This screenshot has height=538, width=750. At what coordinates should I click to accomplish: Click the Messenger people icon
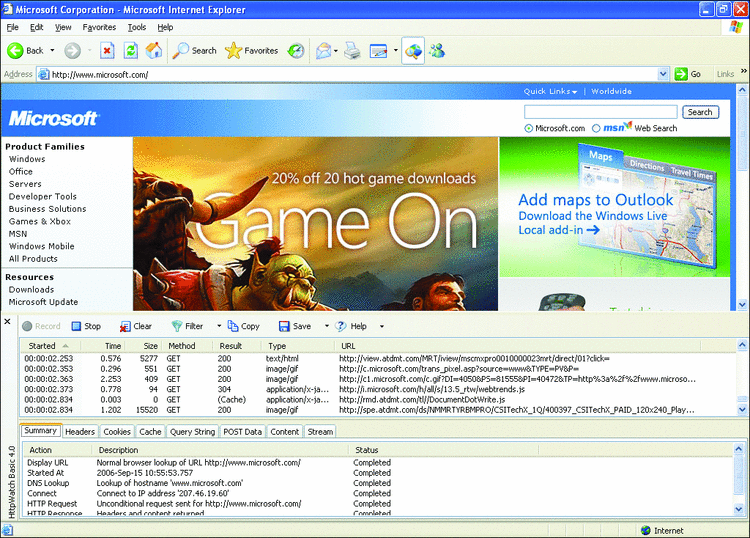pyautogui.click(x=437, y=51)
